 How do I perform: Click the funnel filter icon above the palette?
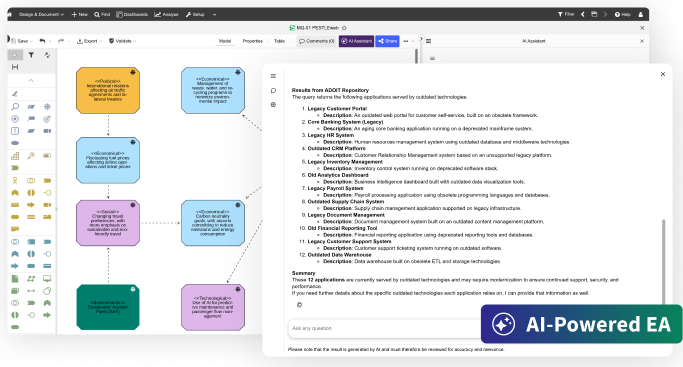coord(31,55)
